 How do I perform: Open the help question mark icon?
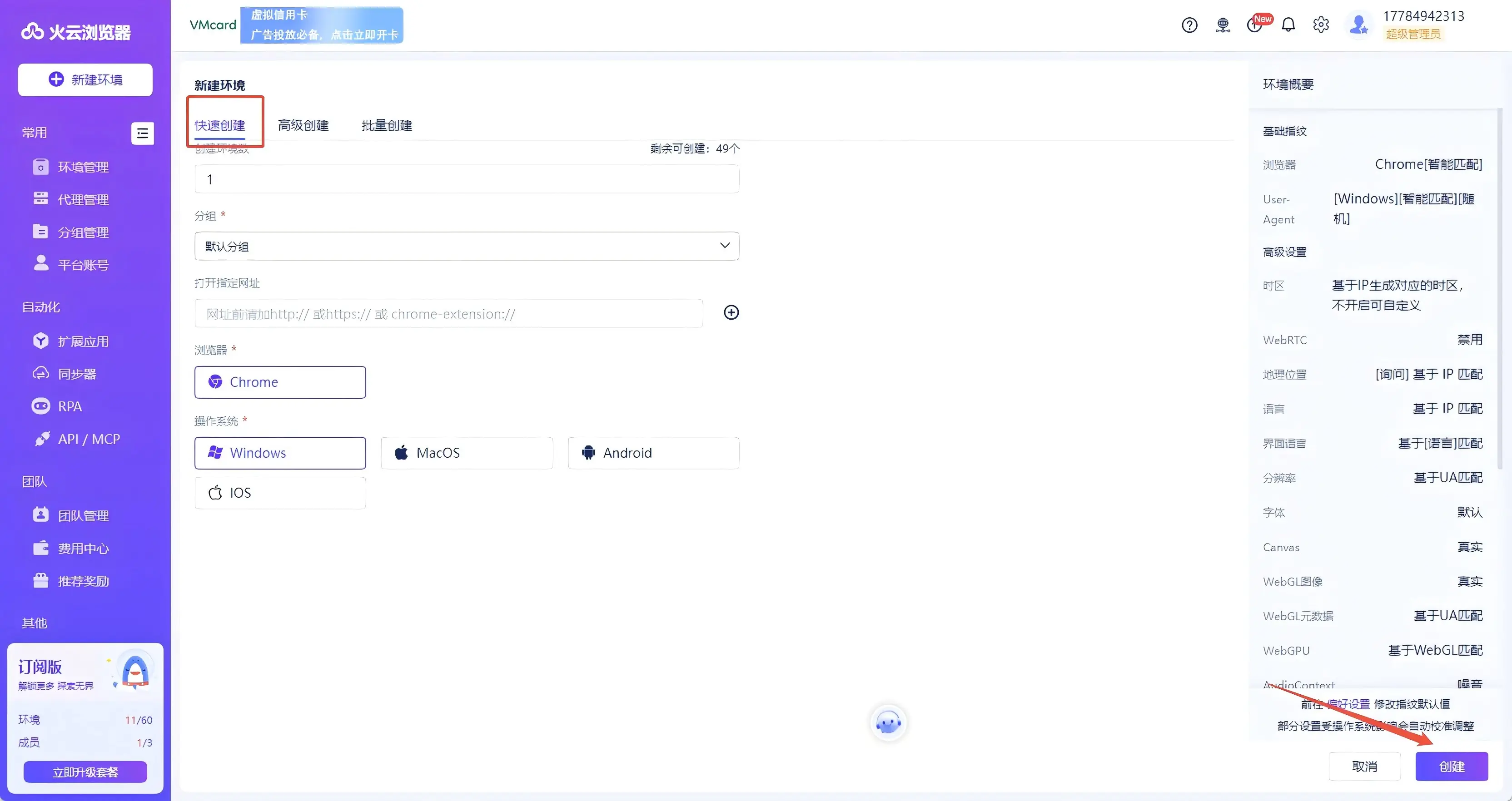coord(1189,25)
